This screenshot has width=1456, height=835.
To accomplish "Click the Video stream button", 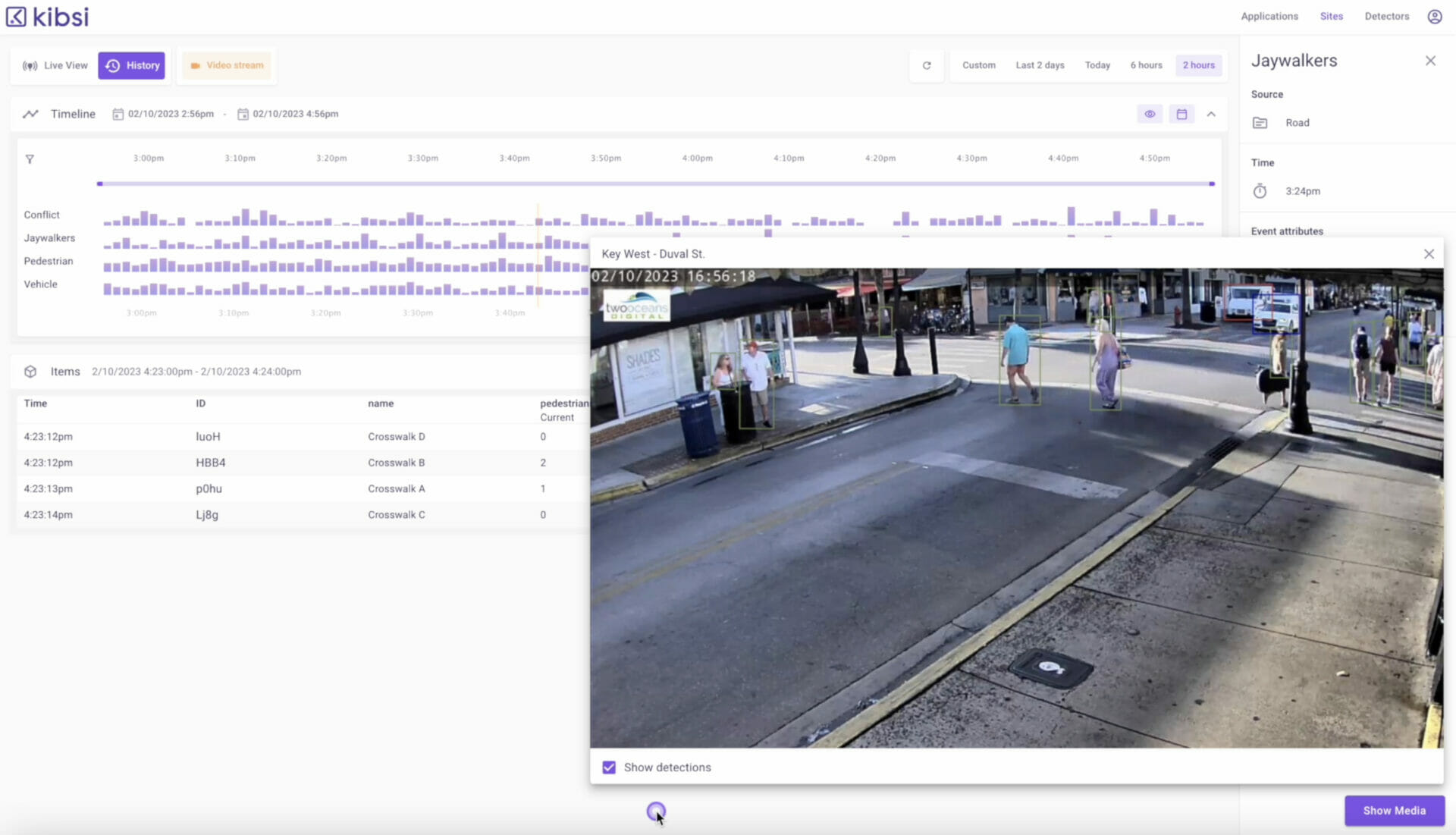I will 227,65.
